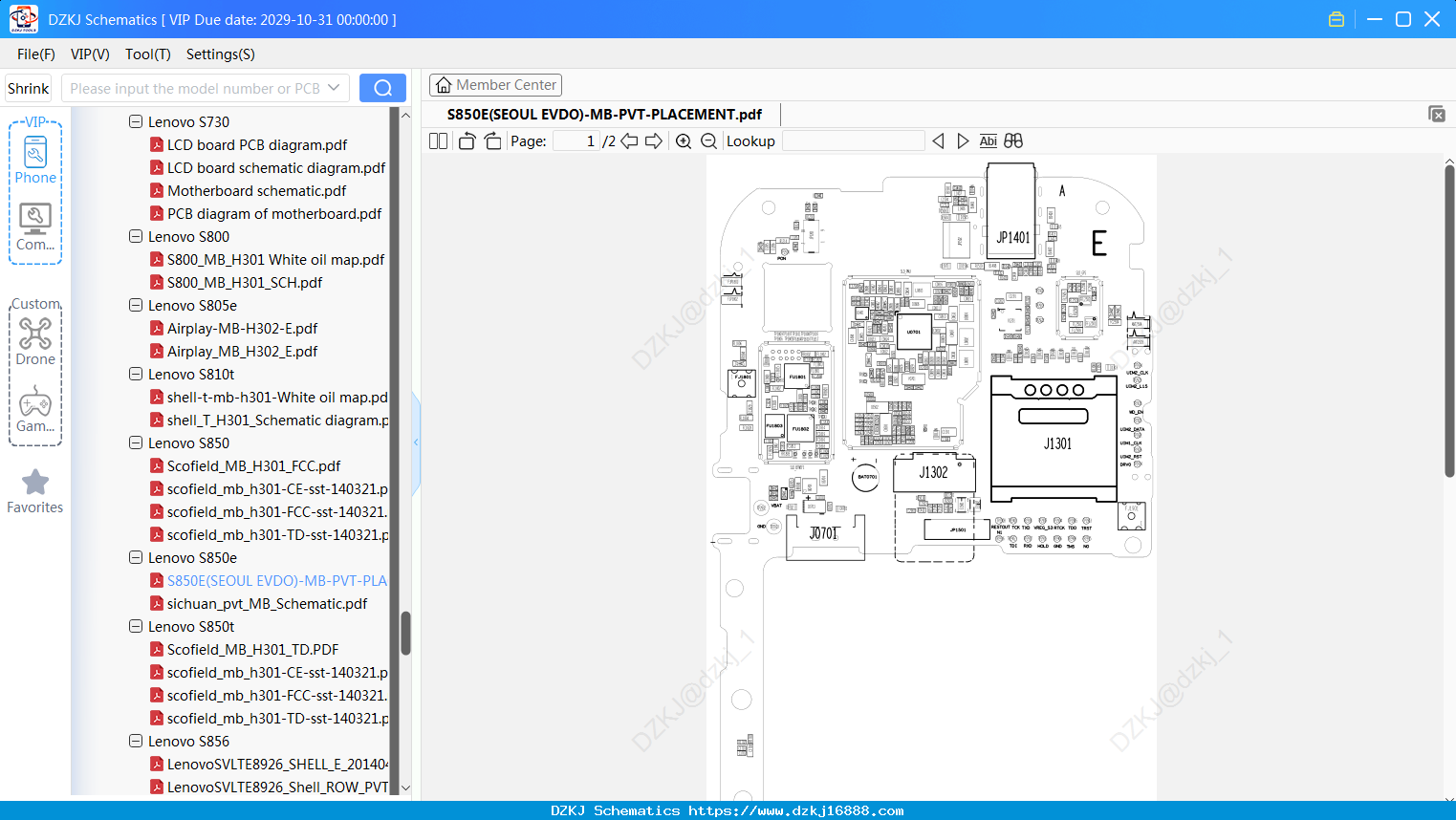
Task: Zoom in on the PDF
Action: coord(684,141)
